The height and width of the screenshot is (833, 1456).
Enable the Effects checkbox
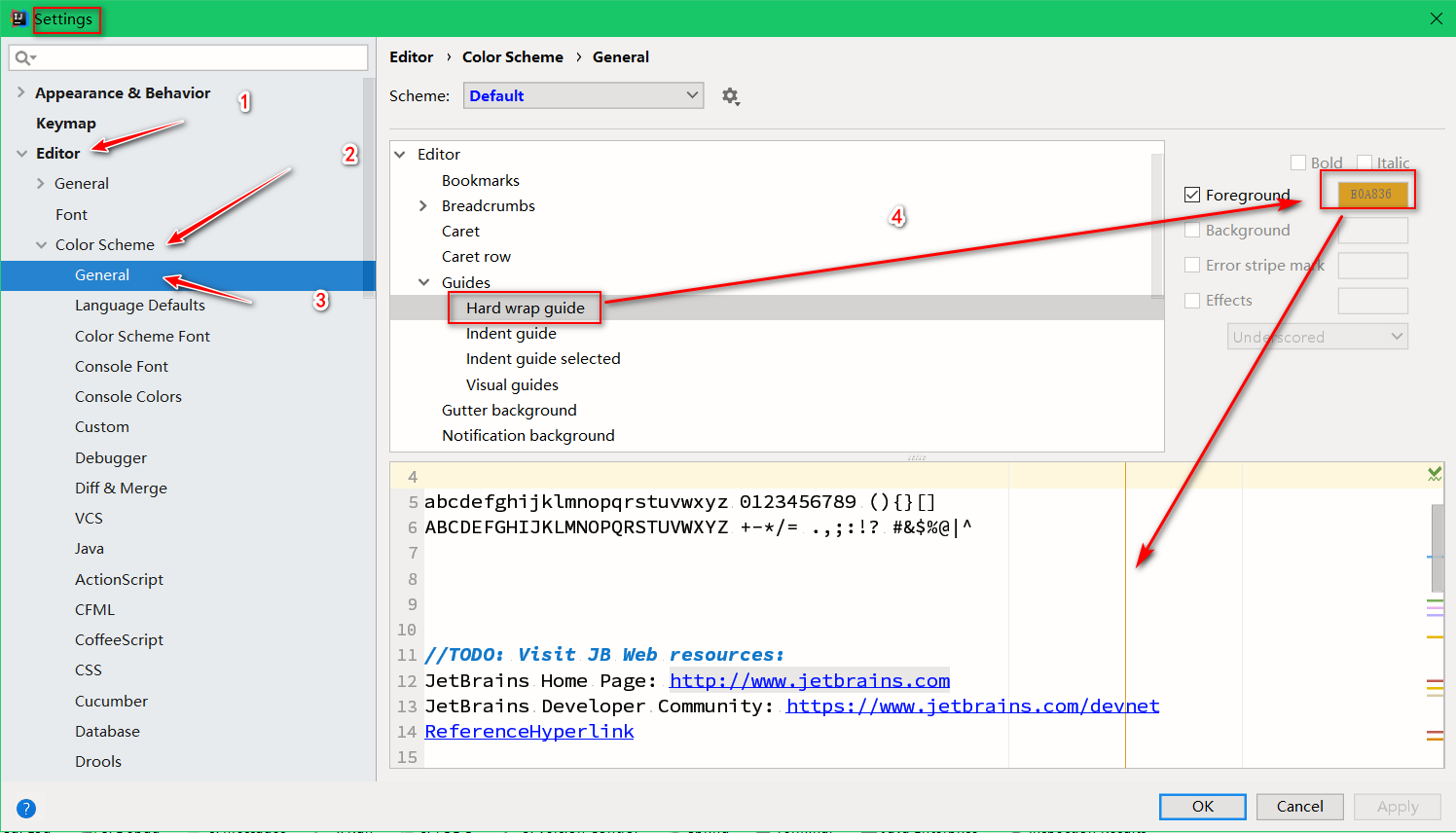click(x=1192, y=300)
